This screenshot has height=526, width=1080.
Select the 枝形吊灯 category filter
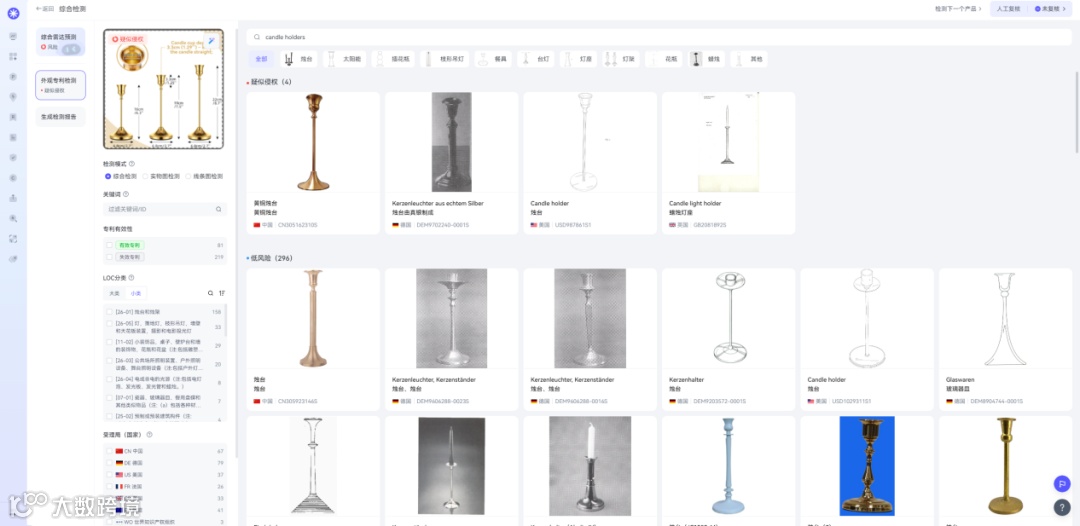444,59
